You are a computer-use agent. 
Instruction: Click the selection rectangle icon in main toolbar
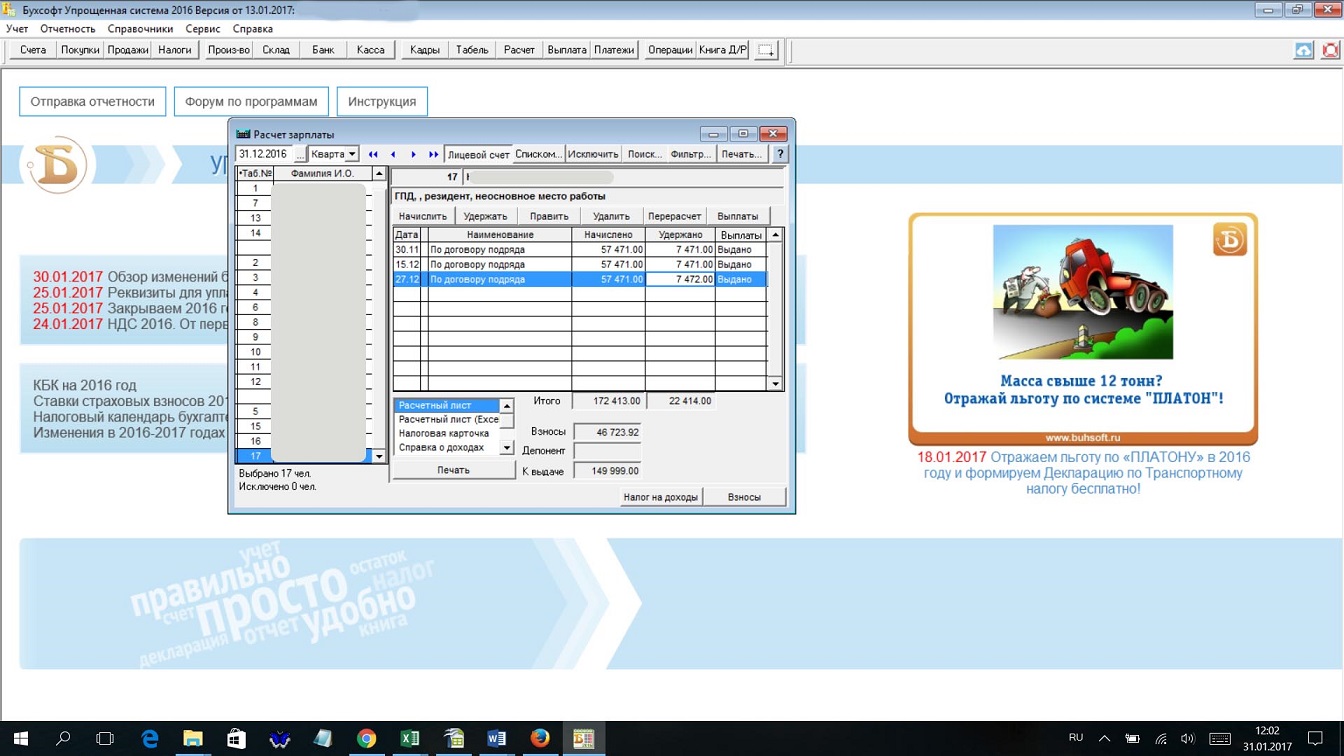point(766,50)
